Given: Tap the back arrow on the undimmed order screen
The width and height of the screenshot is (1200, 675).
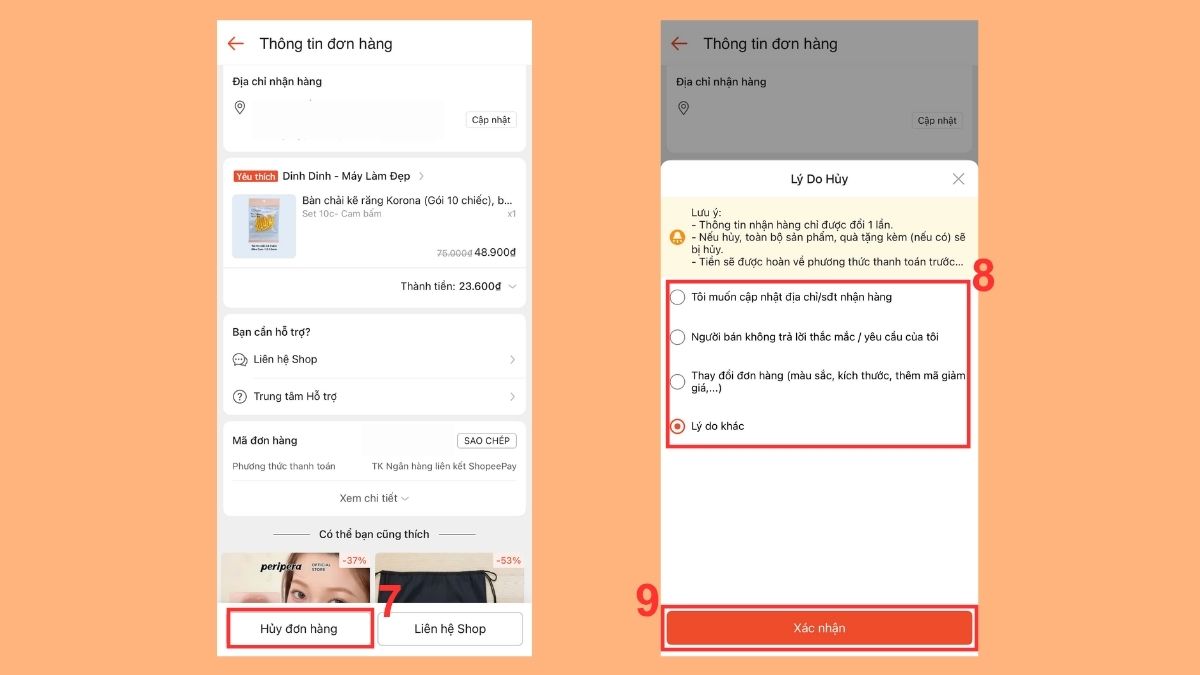Looking at the screenshot, I should pyautogui.click(x=236, y=44).
